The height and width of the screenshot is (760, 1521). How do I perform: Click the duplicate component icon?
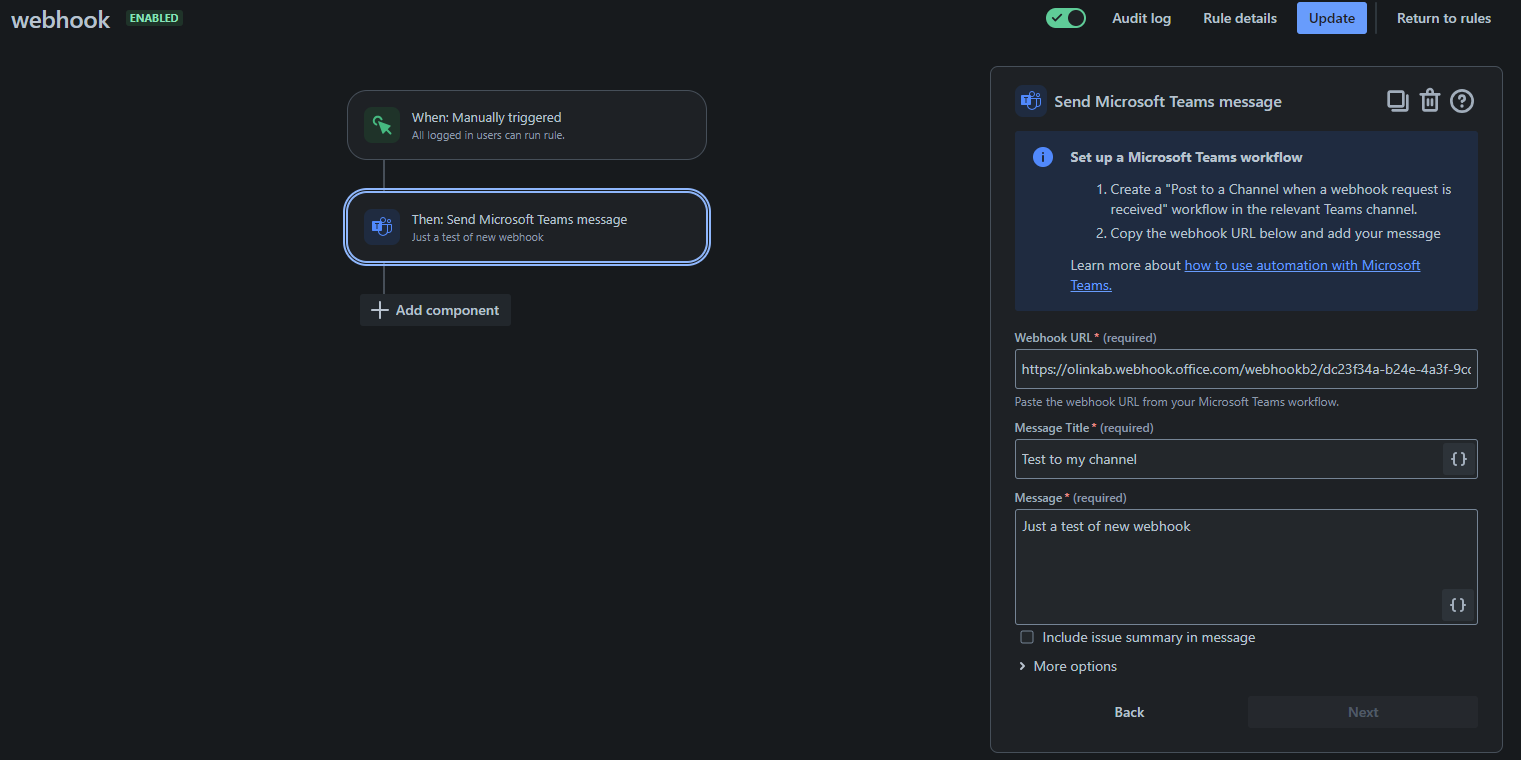[1397, 101]
